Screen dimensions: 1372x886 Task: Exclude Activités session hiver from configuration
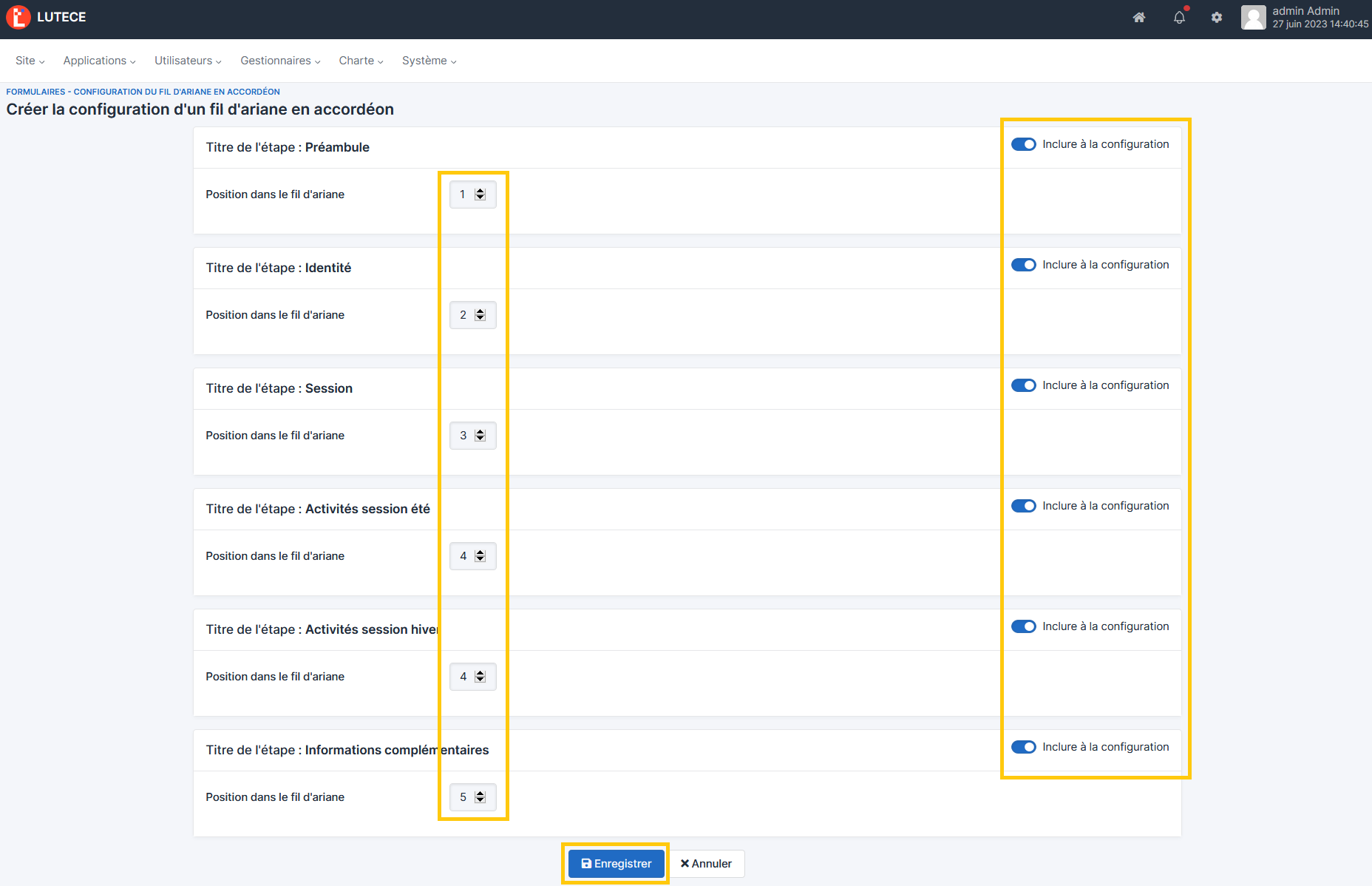click(x=1024, y=626)
